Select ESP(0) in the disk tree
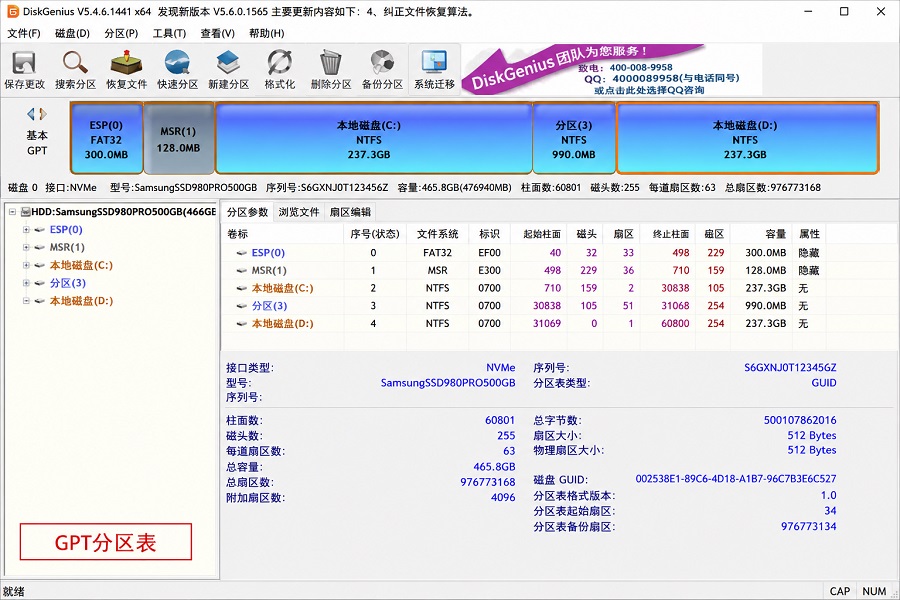The image size is (900, 600). [x=66, y=230]
